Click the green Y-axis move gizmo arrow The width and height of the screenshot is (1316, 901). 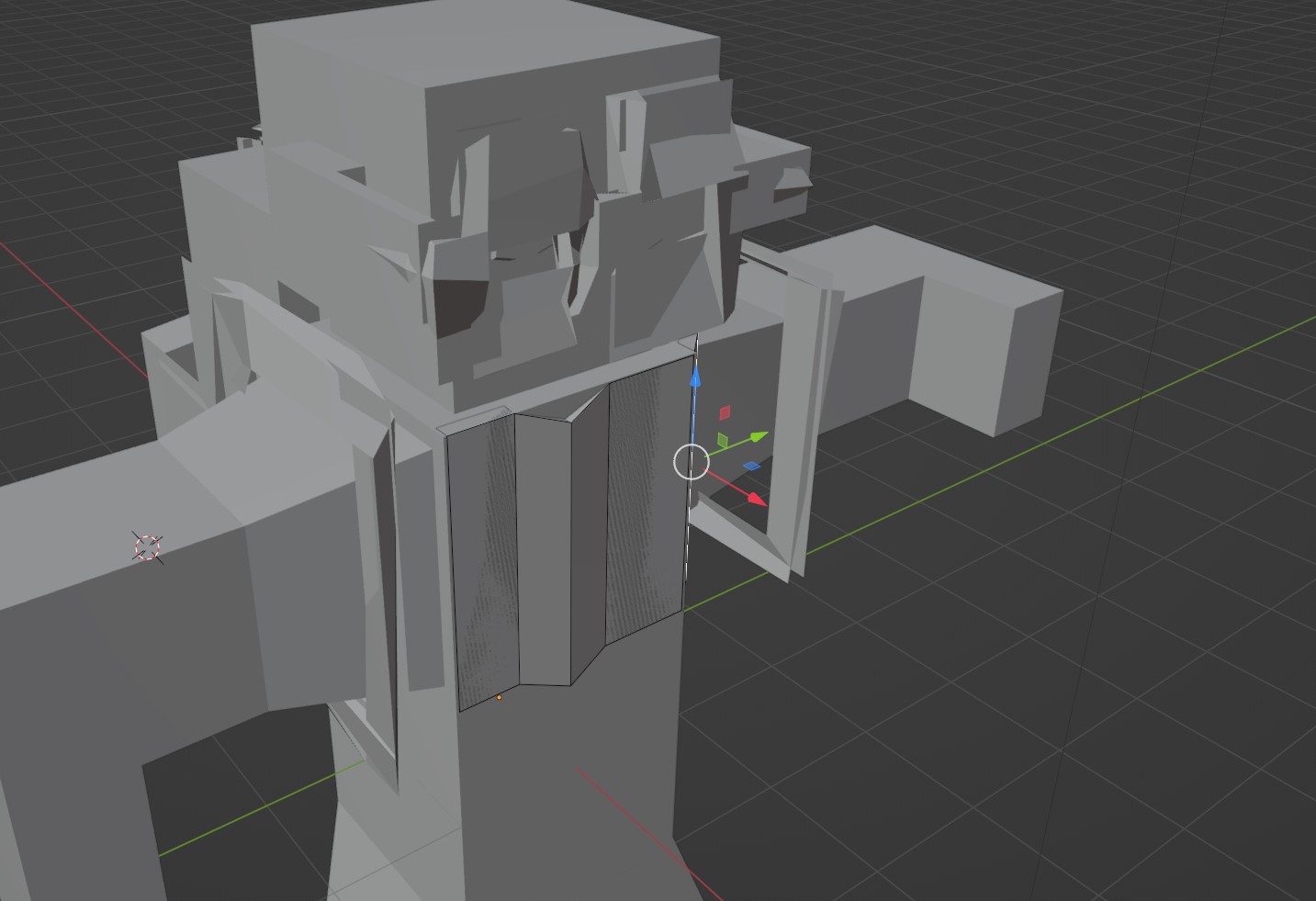pyautogui.click(x=758, y=436)
